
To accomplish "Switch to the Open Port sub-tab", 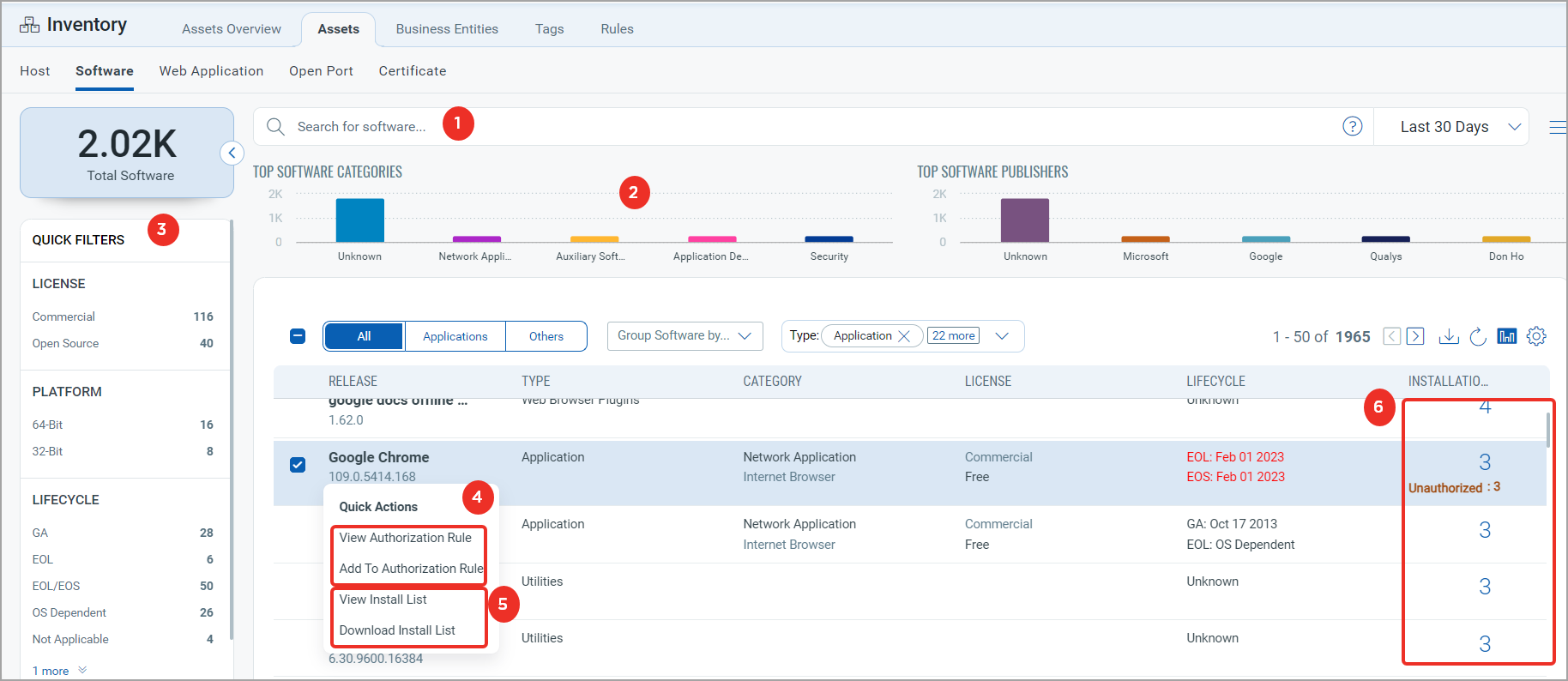I will pyautogui.click(x=321, y=71).
